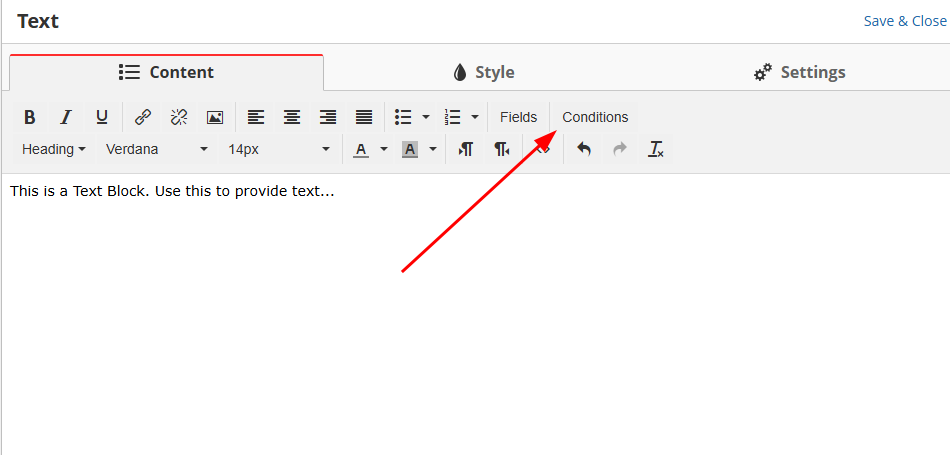Apply the font text color
950x455 pixels.
pos(361,149)
